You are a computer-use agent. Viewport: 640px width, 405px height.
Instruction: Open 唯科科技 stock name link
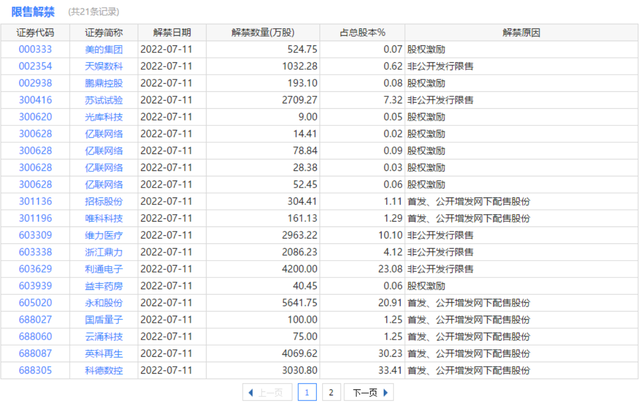coord(104,218)
